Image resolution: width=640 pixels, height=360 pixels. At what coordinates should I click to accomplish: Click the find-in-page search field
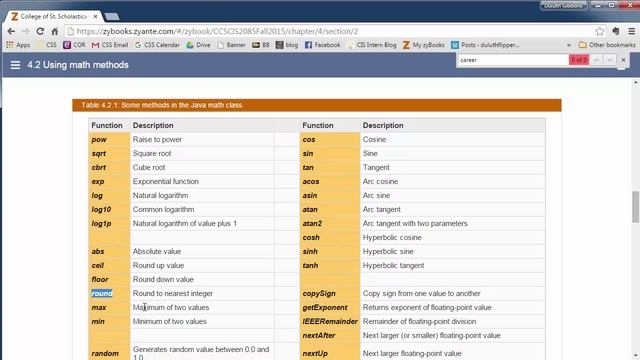click(x=513, y=60)
